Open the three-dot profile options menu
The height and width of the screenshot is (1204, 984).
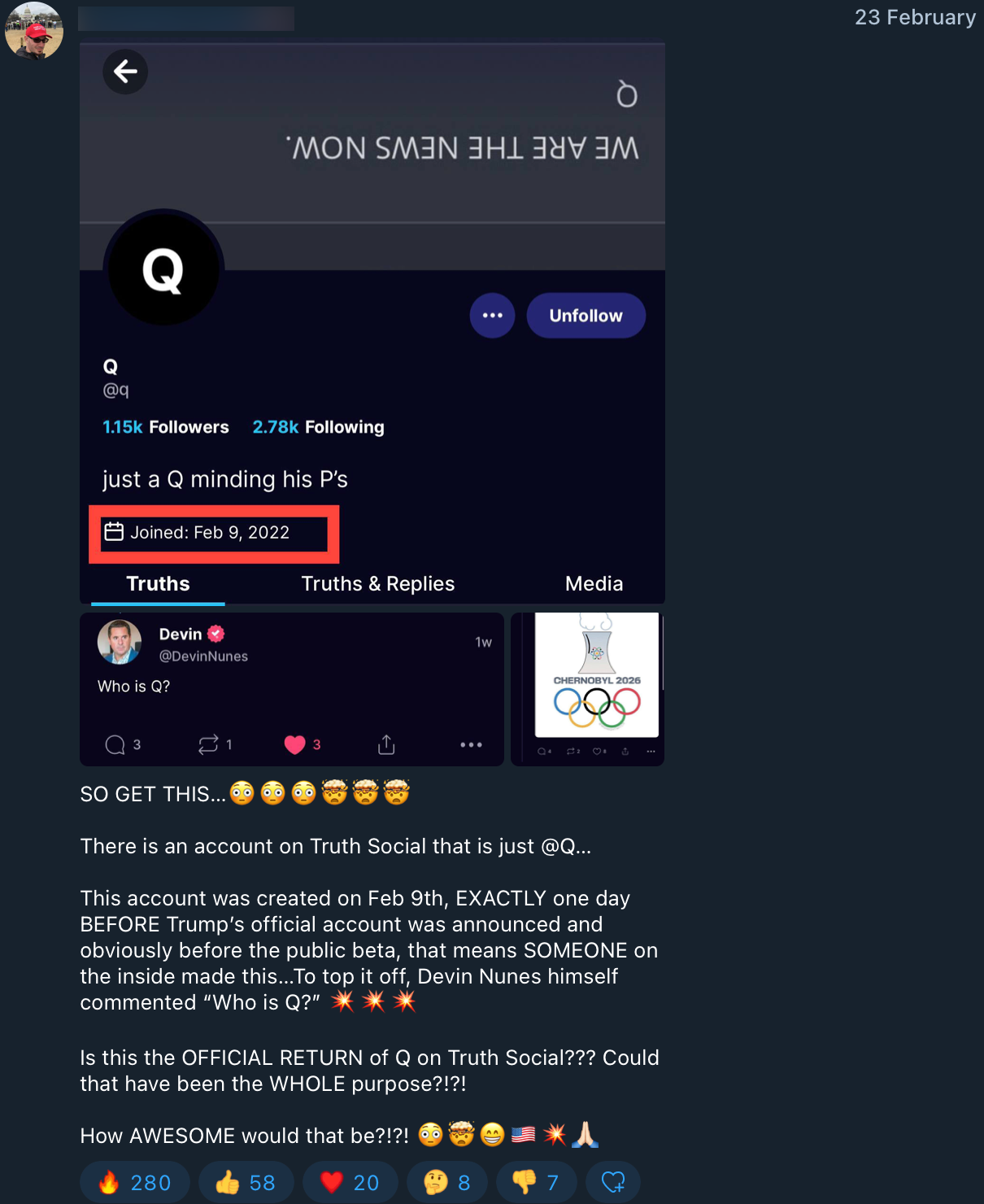pos(492,316)
